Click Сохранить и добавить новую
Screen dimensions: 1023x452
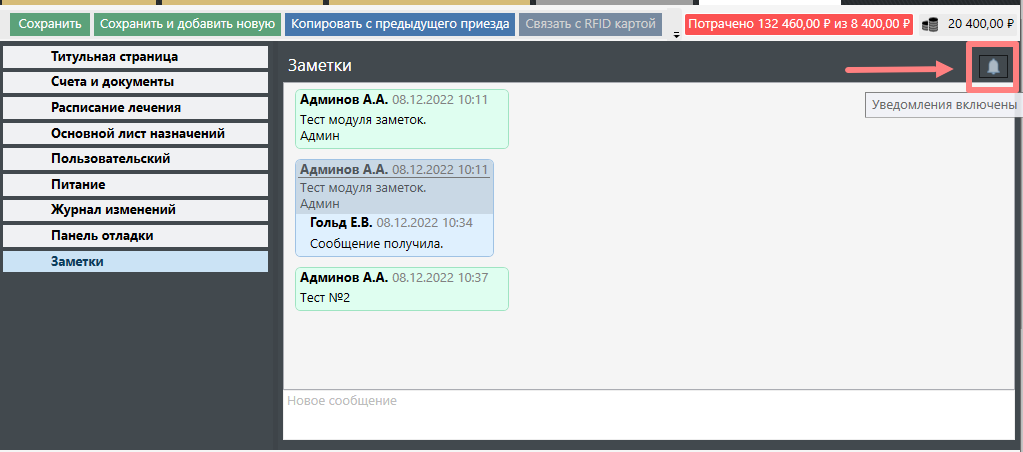tap(187, 23)
